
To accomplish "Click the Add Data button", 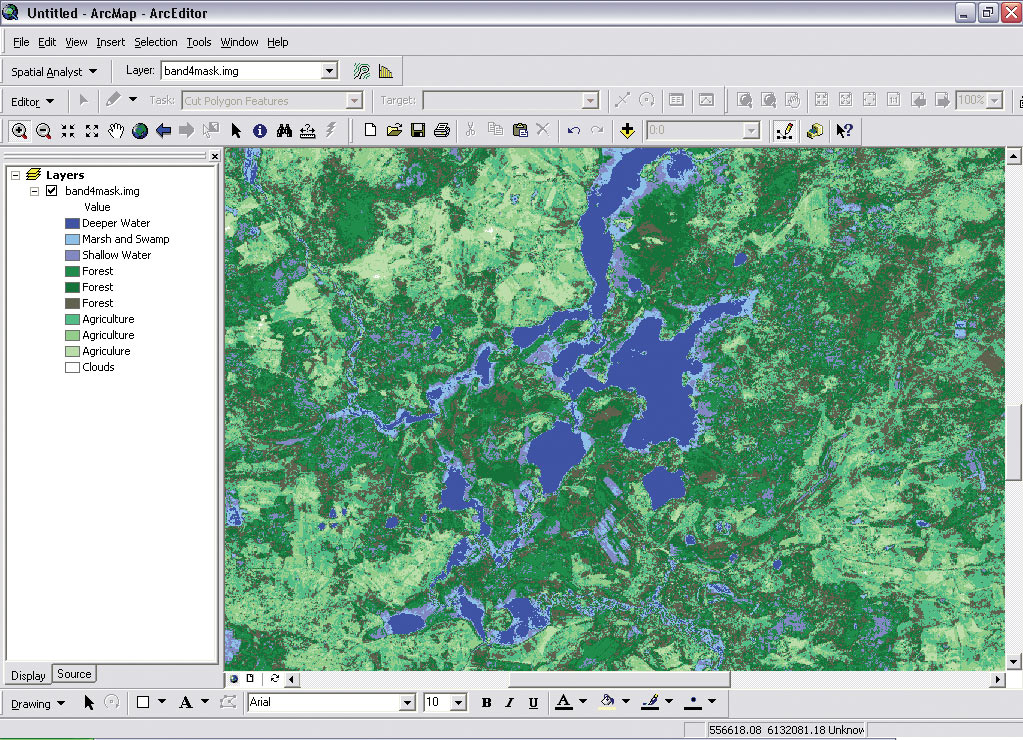I will [x=627, y=130].
